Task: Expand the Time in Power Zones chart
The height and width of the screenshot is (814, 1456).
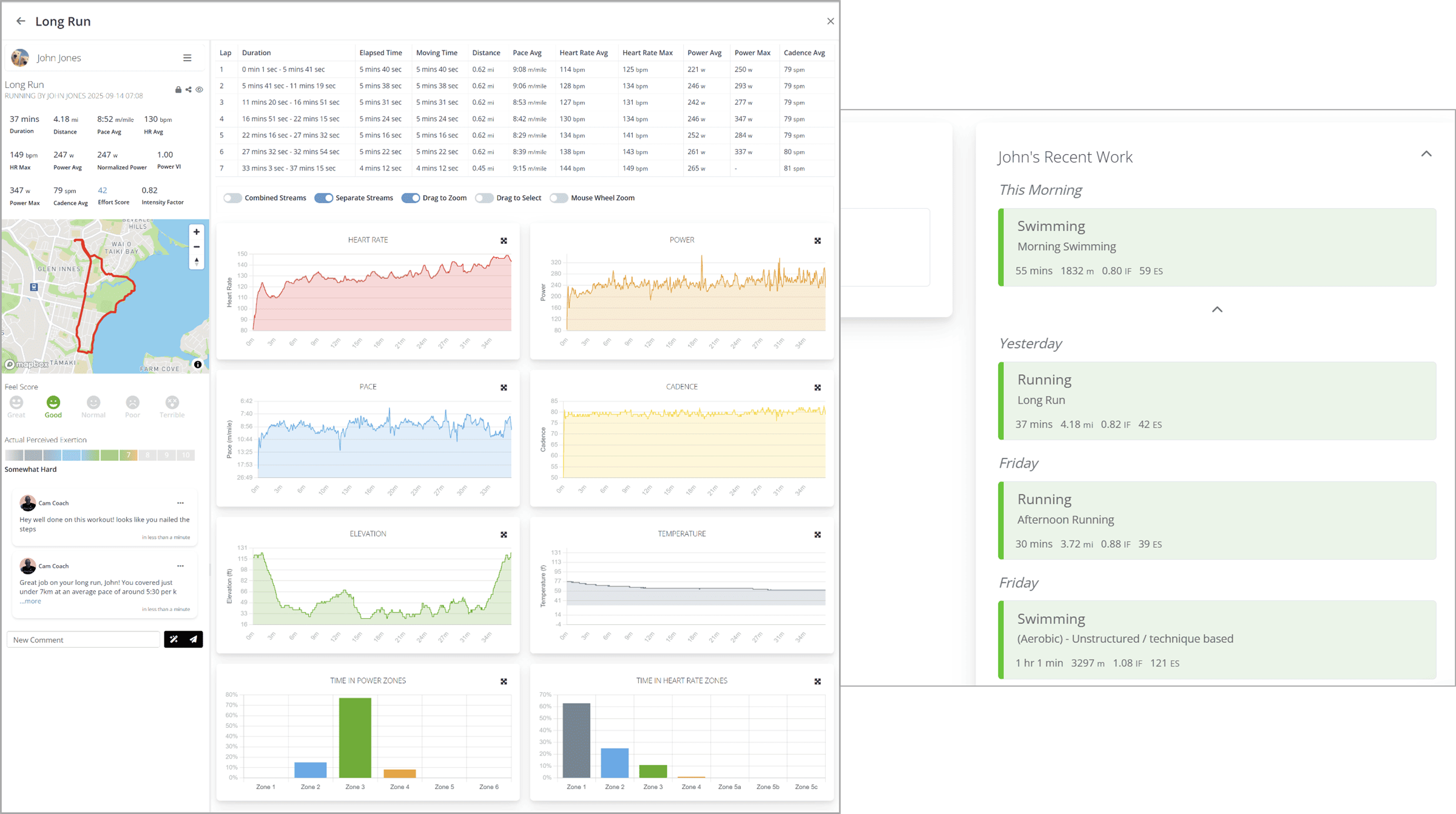Action: 504,682
